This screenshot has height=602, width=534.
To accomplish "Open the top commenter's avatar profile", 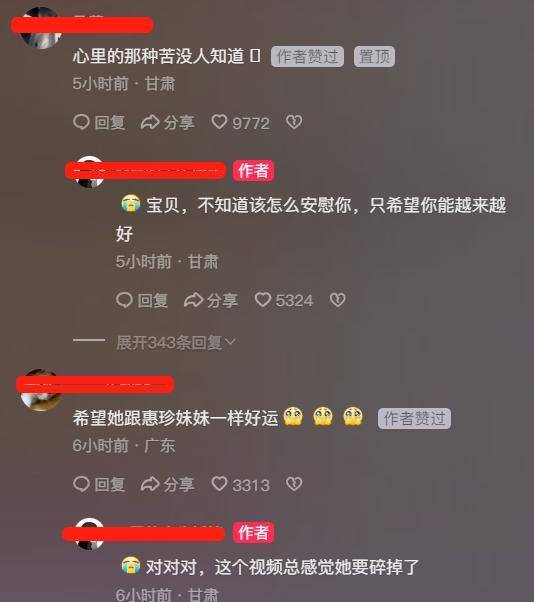I will pos(40,29).
